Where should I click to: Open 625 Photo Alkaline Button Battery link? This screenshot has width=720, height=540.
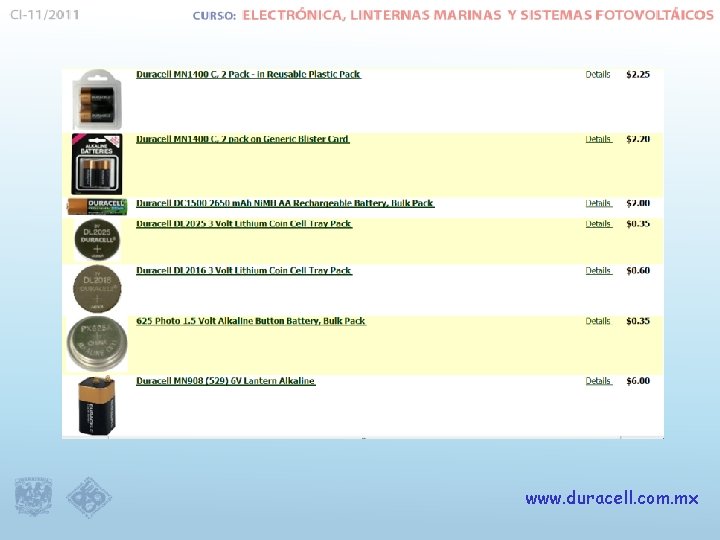pyautogui.click(x=251, y=321)
